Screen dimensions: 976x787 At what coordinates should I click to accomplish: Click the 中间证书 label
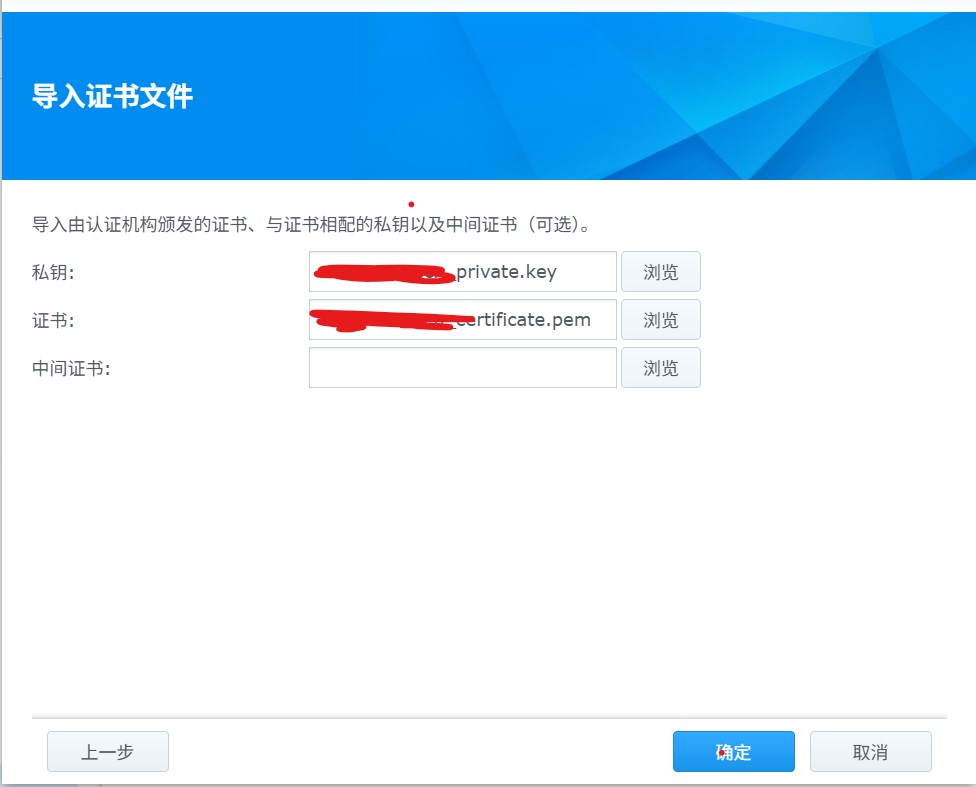(x=71, y=368)
